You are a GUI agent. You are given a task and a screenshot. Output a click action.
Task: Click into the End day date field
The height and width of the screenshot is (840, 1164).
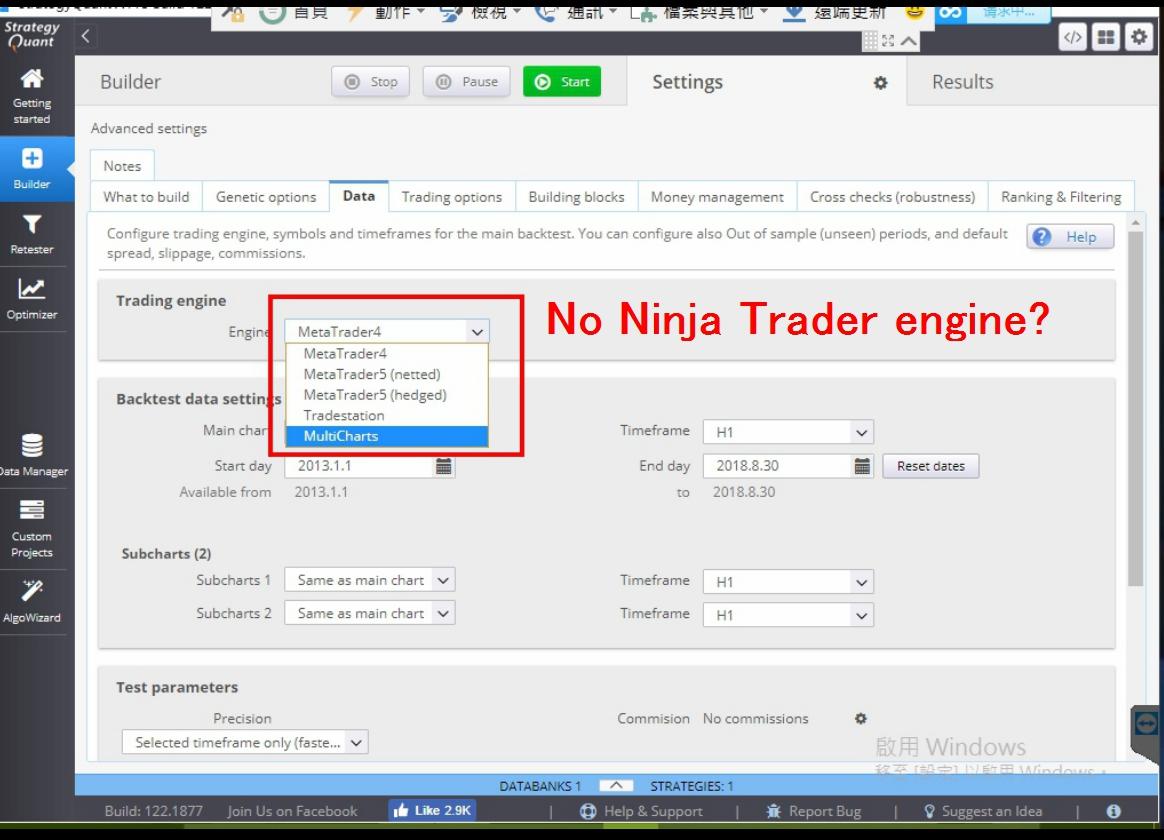pos(778,466)
